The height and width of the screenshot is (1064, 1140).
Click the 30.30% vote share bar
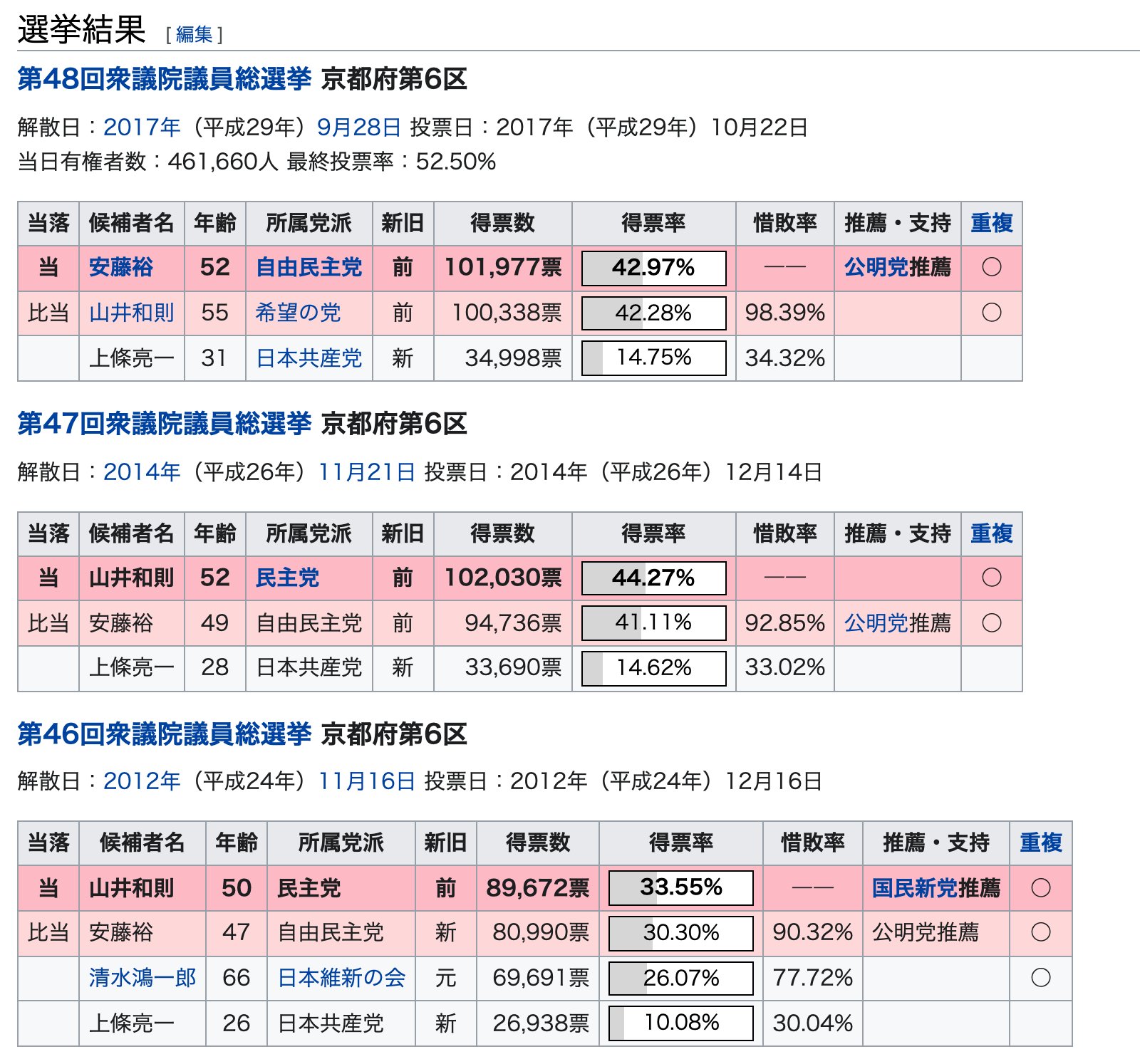click(680, 933)
